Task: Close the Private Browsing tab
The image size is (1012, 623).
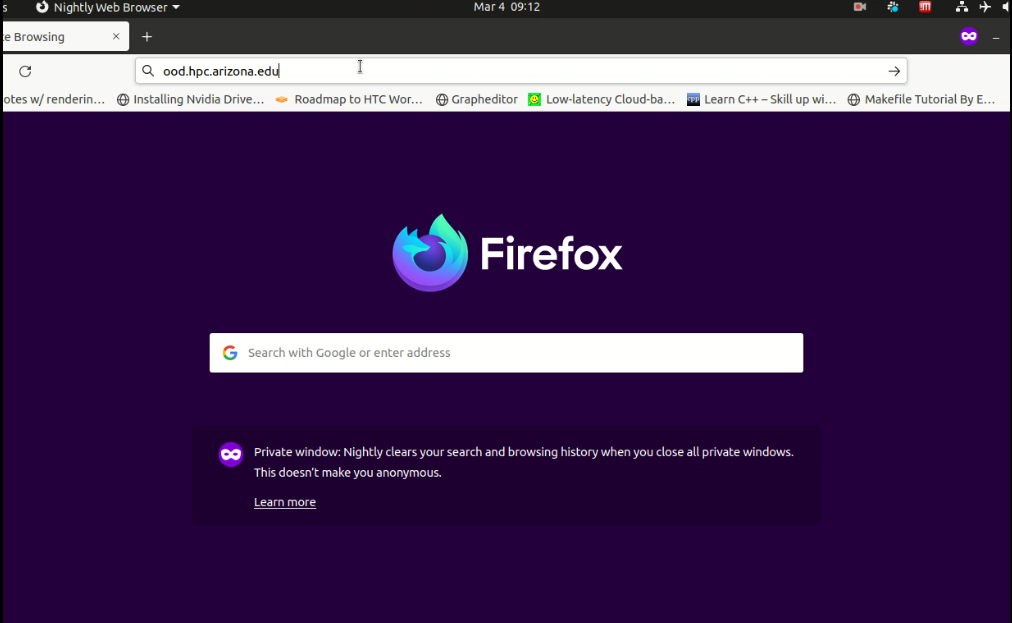Action: pos(116,37)
